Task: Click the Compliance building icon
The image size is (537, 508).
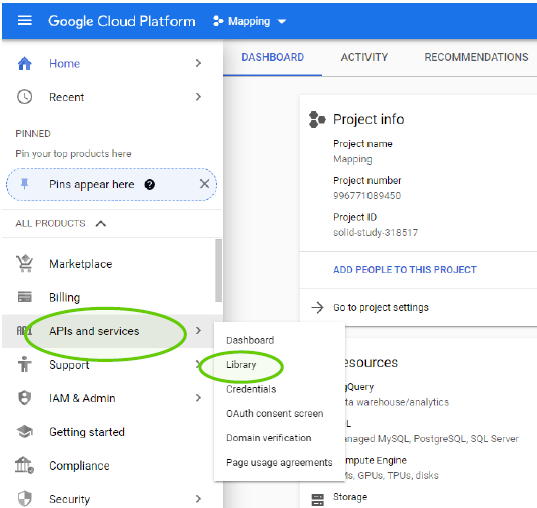Action: tap(24, 465)
